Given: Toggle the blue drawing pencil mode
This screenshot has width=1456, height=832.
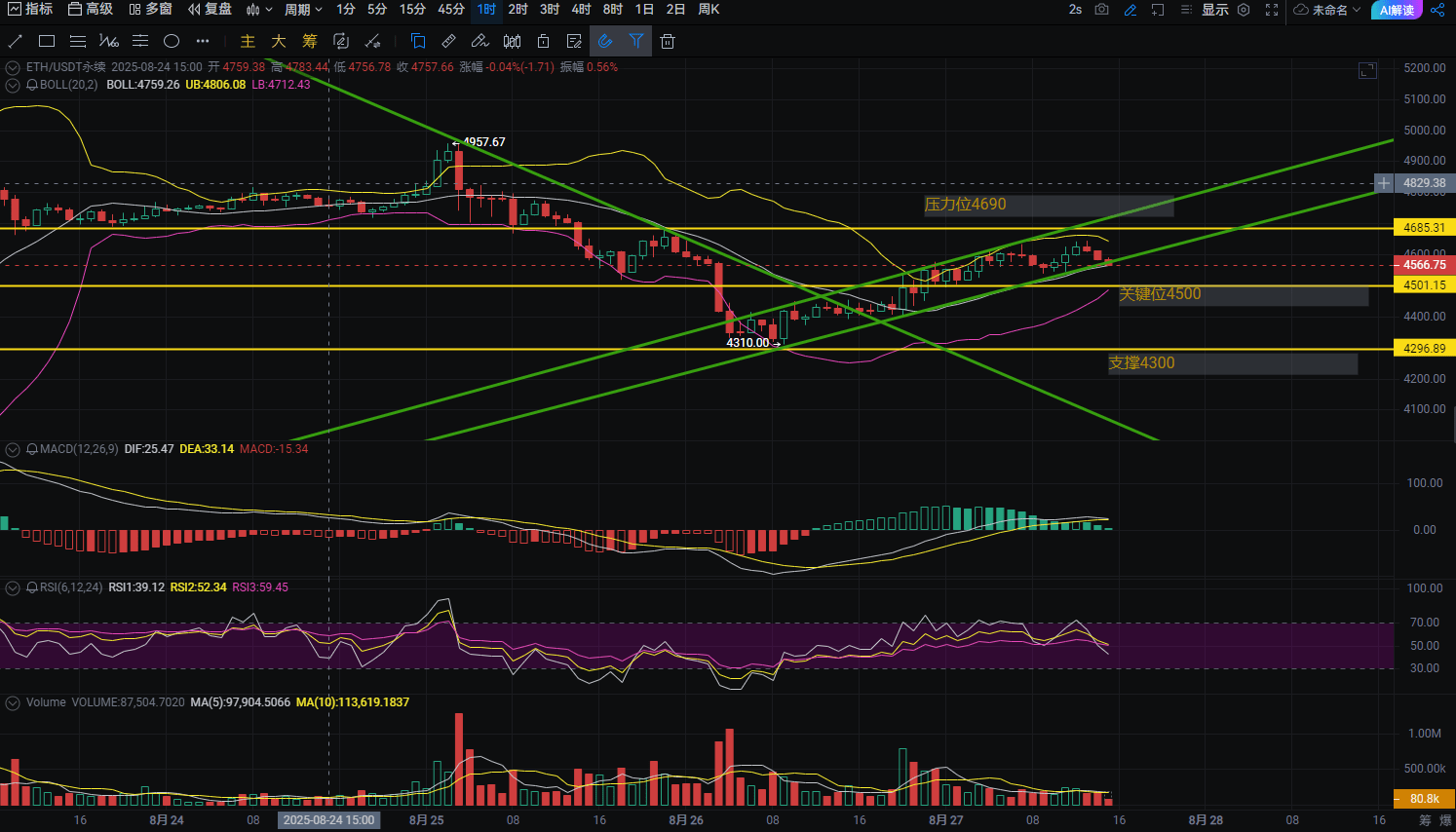Looking at the screenshot, I should (1130, 10).
